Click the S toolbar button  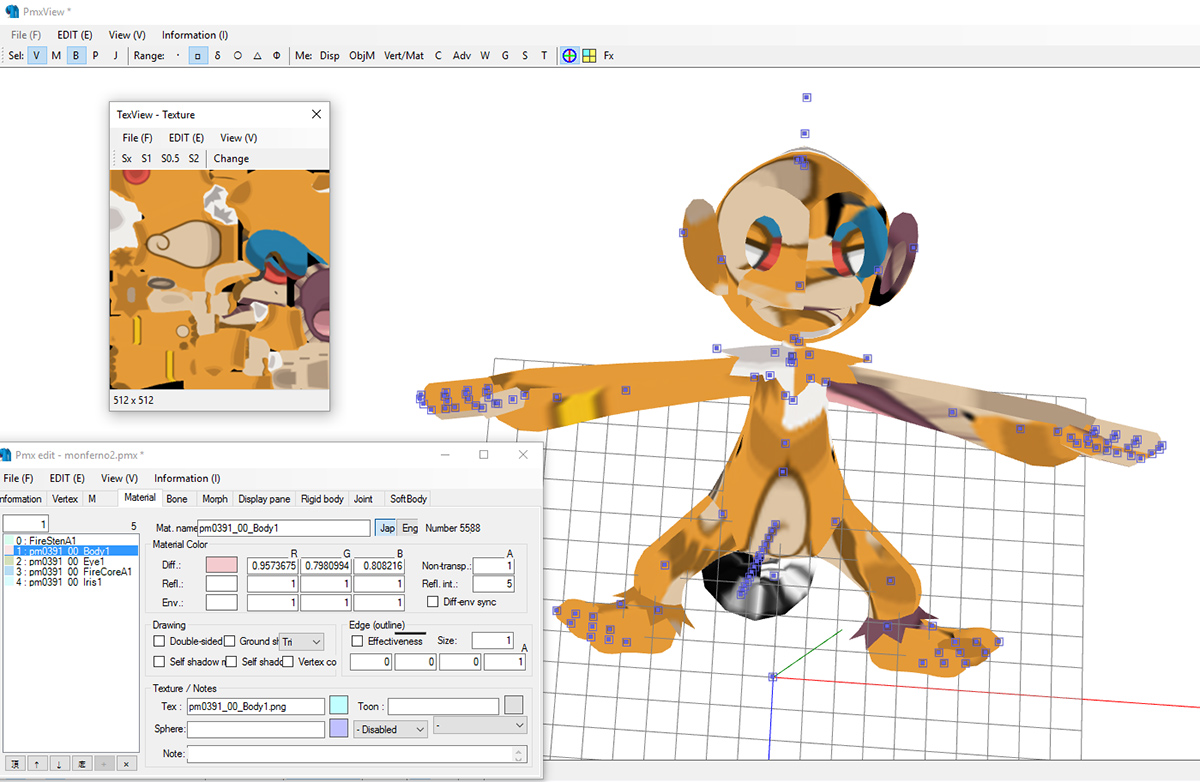click(525, 56)
